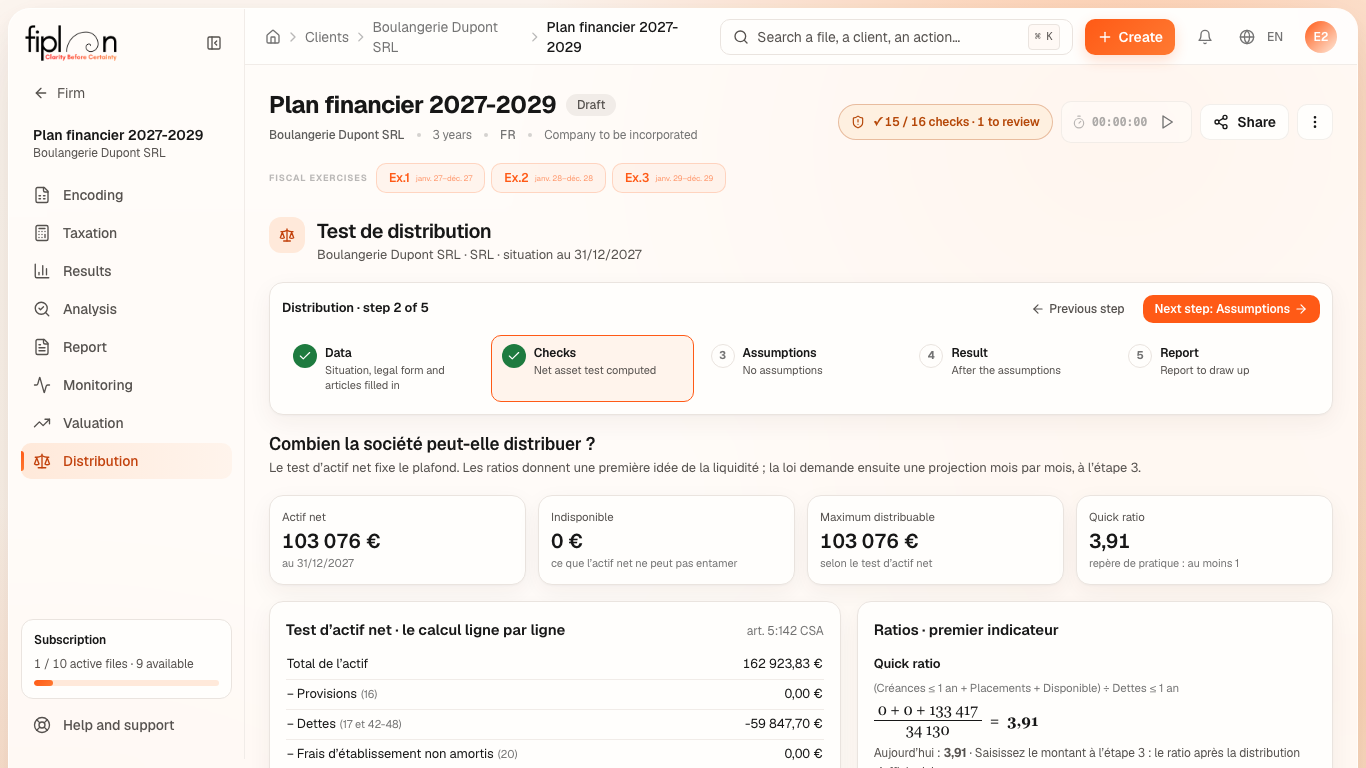Click the Subscription usage progress bar
Screen dimensions: 1366x768
(x=126, y=683)
